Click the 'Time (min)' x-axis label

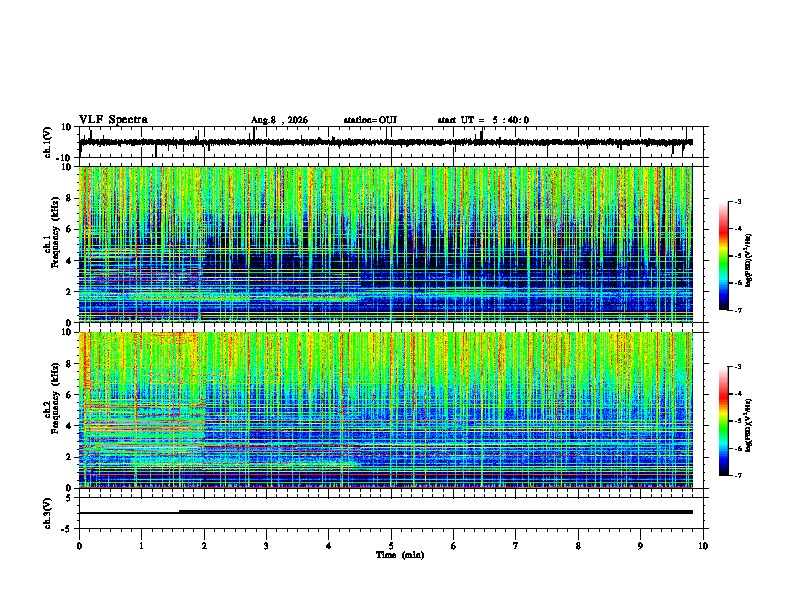tap(400, 555)
